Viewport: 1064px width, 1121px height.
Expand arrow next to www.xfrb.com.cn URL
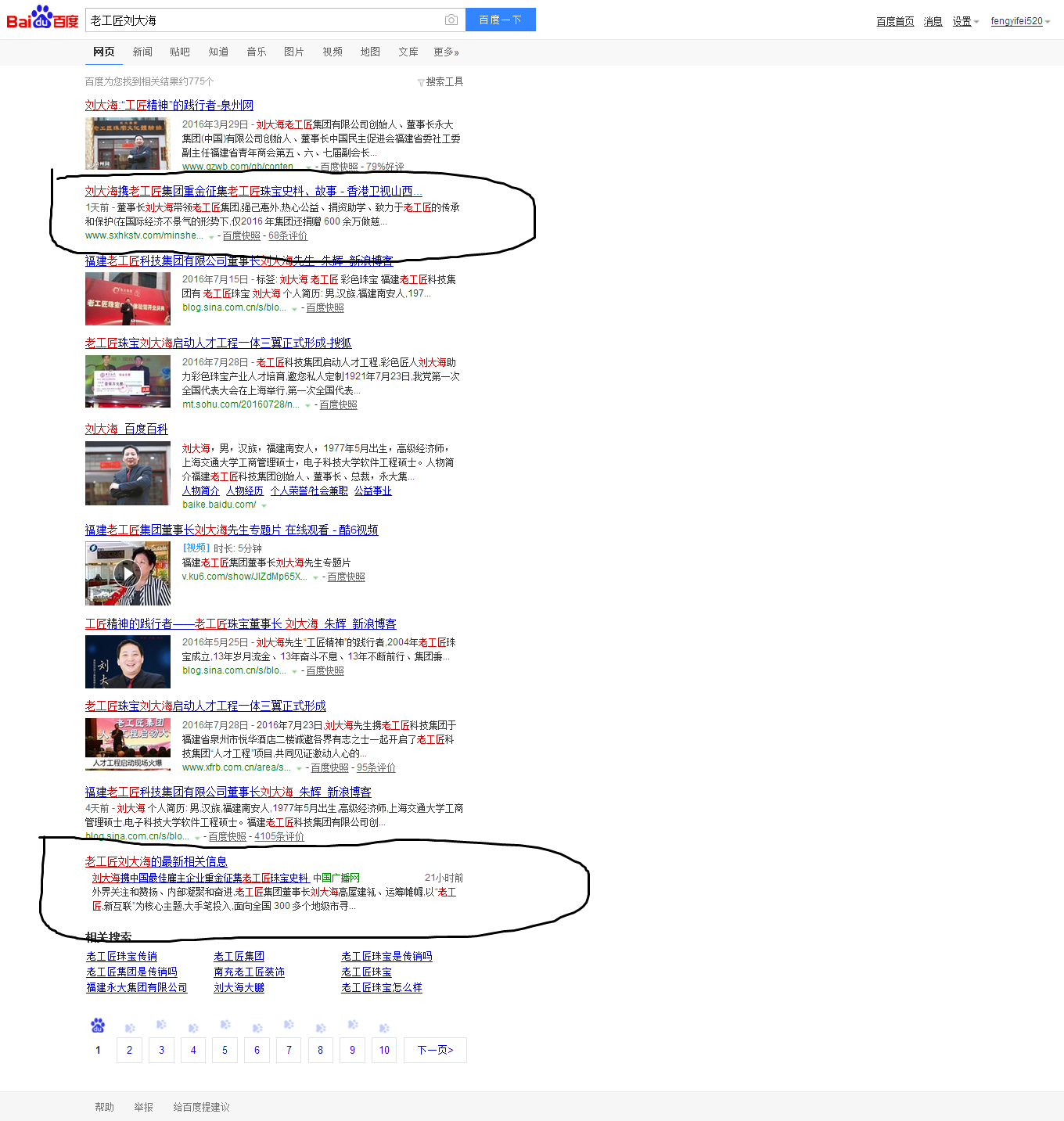tap(299, 768)
